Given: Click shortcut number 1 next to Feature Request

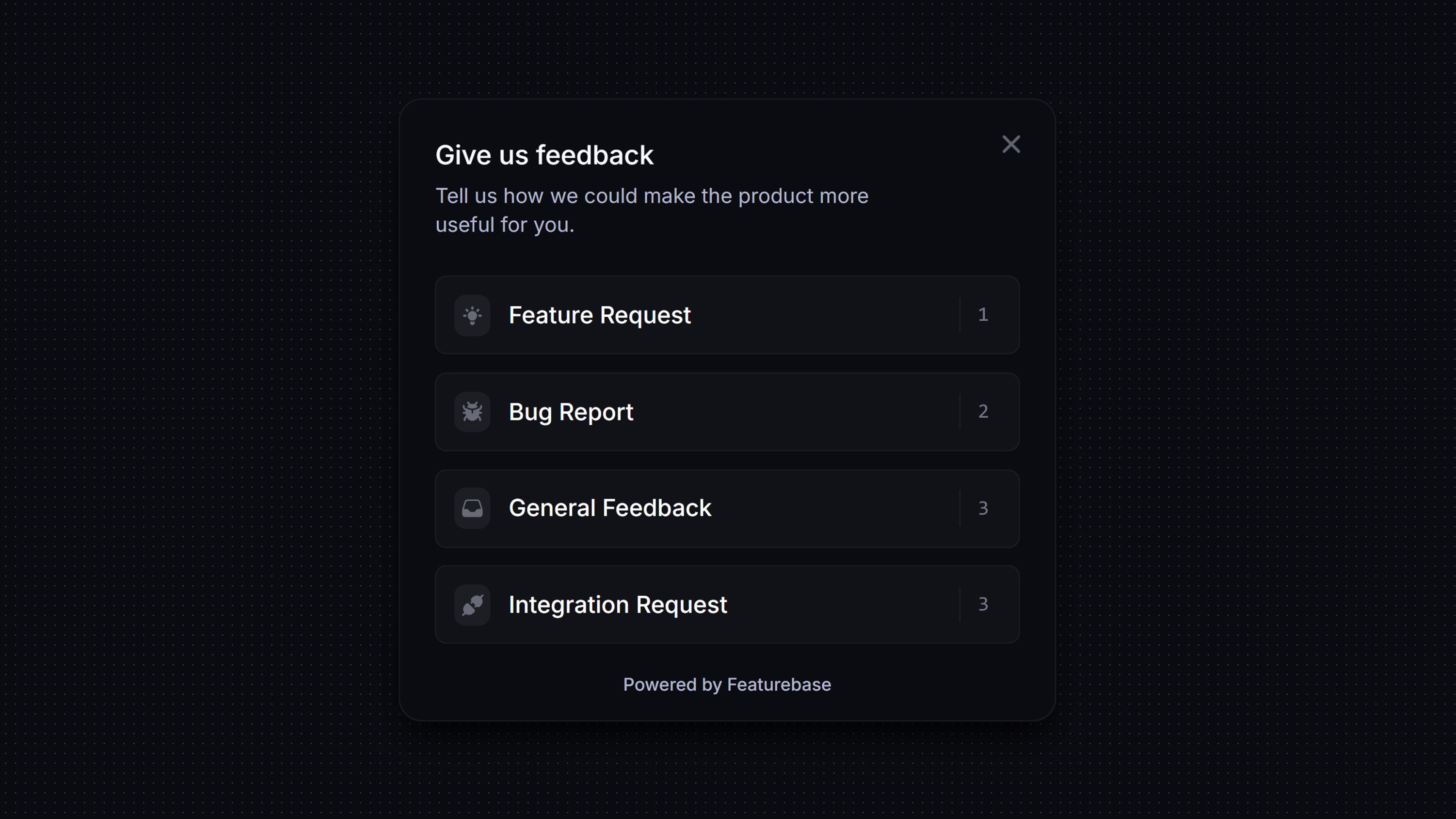Looking at the screenshot, I should tap(984, 315).
